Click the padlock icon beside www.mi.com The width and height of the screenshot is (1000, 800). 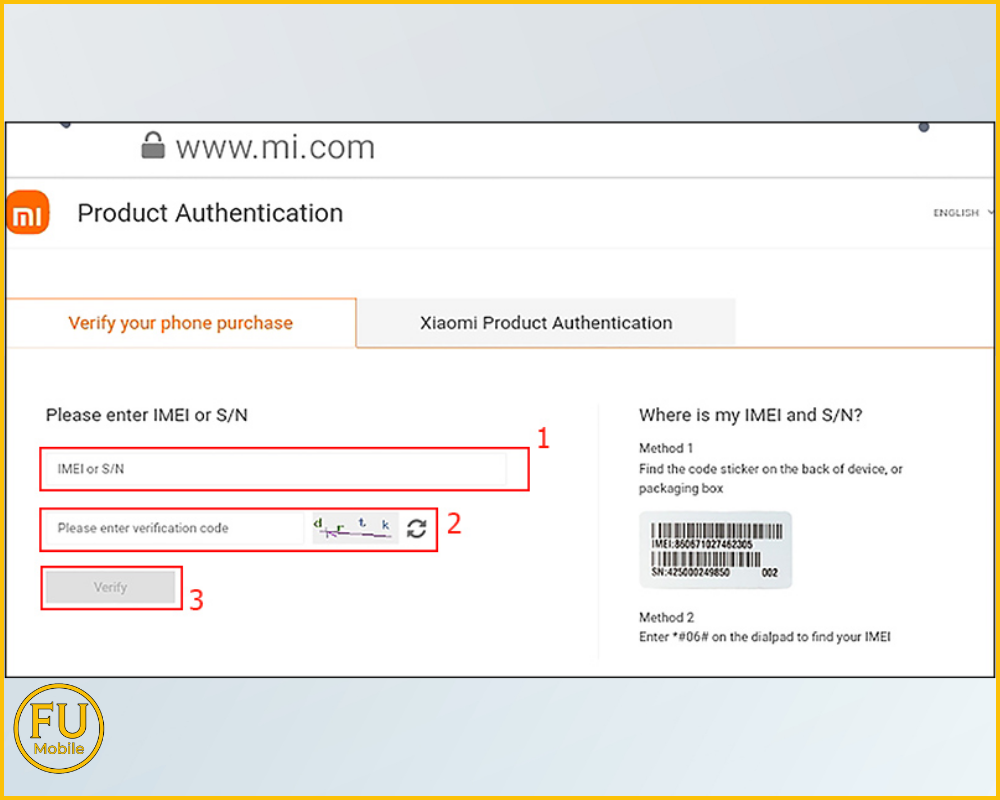coord(152,146)
